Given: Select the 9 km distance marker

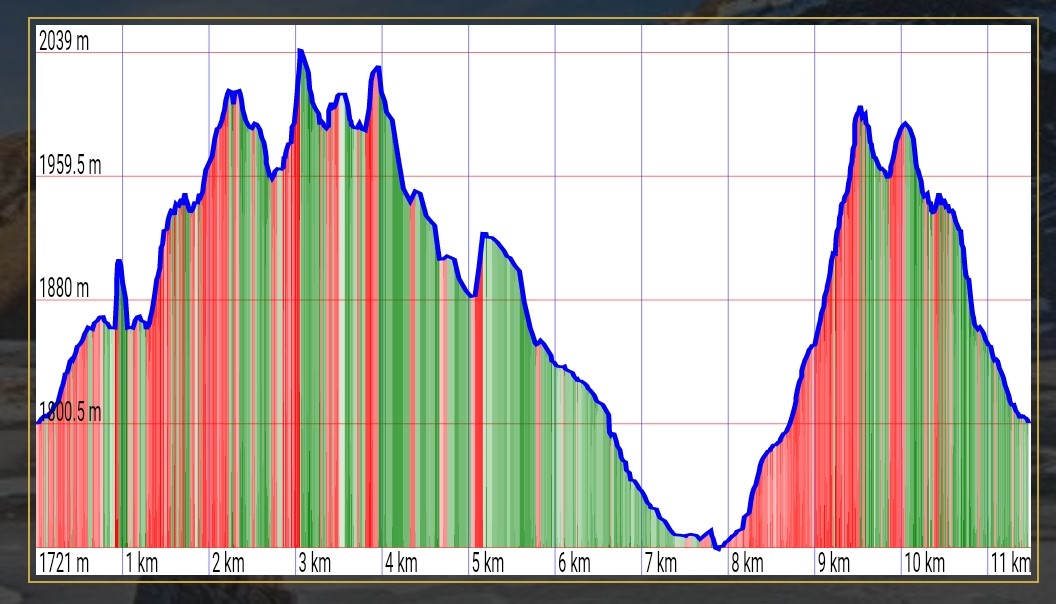Looking at the screenshot, I should 834,562.
